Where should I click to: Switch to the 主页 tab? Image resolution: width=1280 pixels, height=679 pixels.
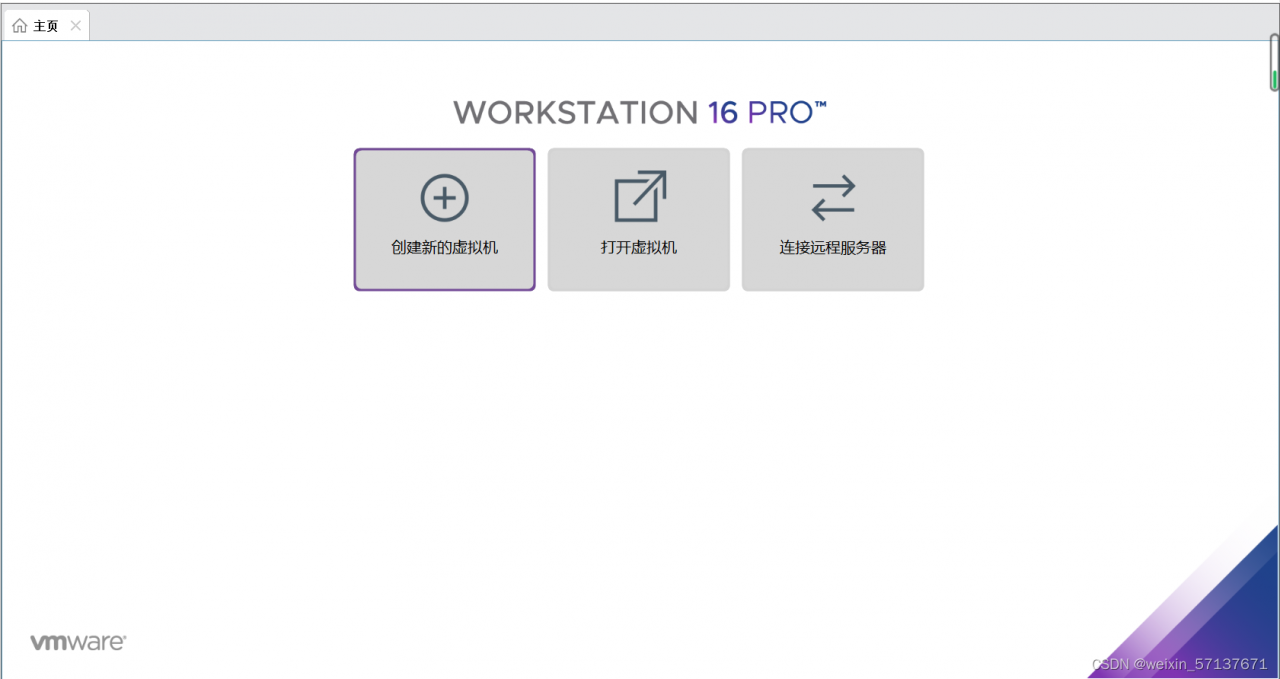[46, 26]
